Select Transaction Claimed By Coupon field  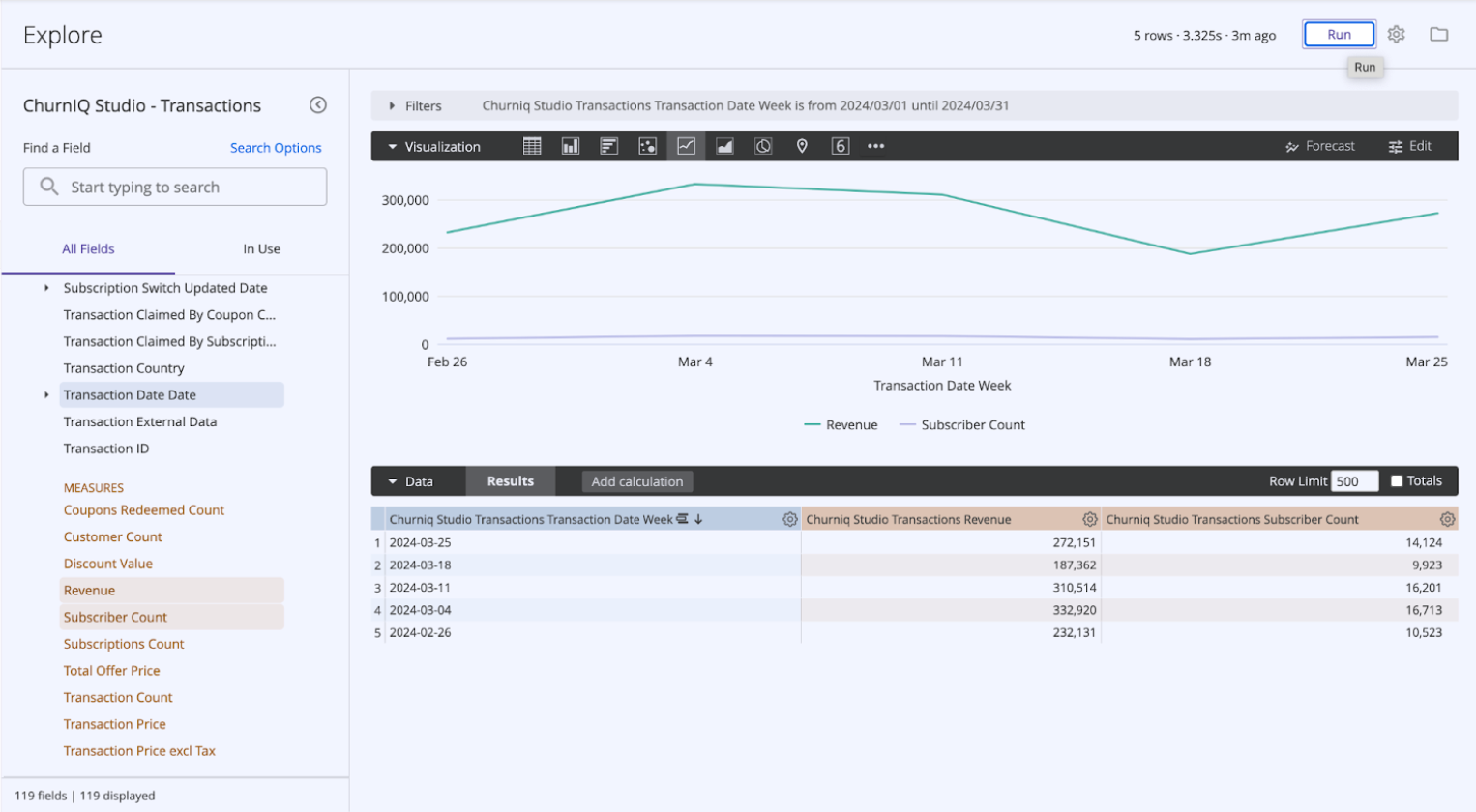pyautogui.click(x=169, y=315)
